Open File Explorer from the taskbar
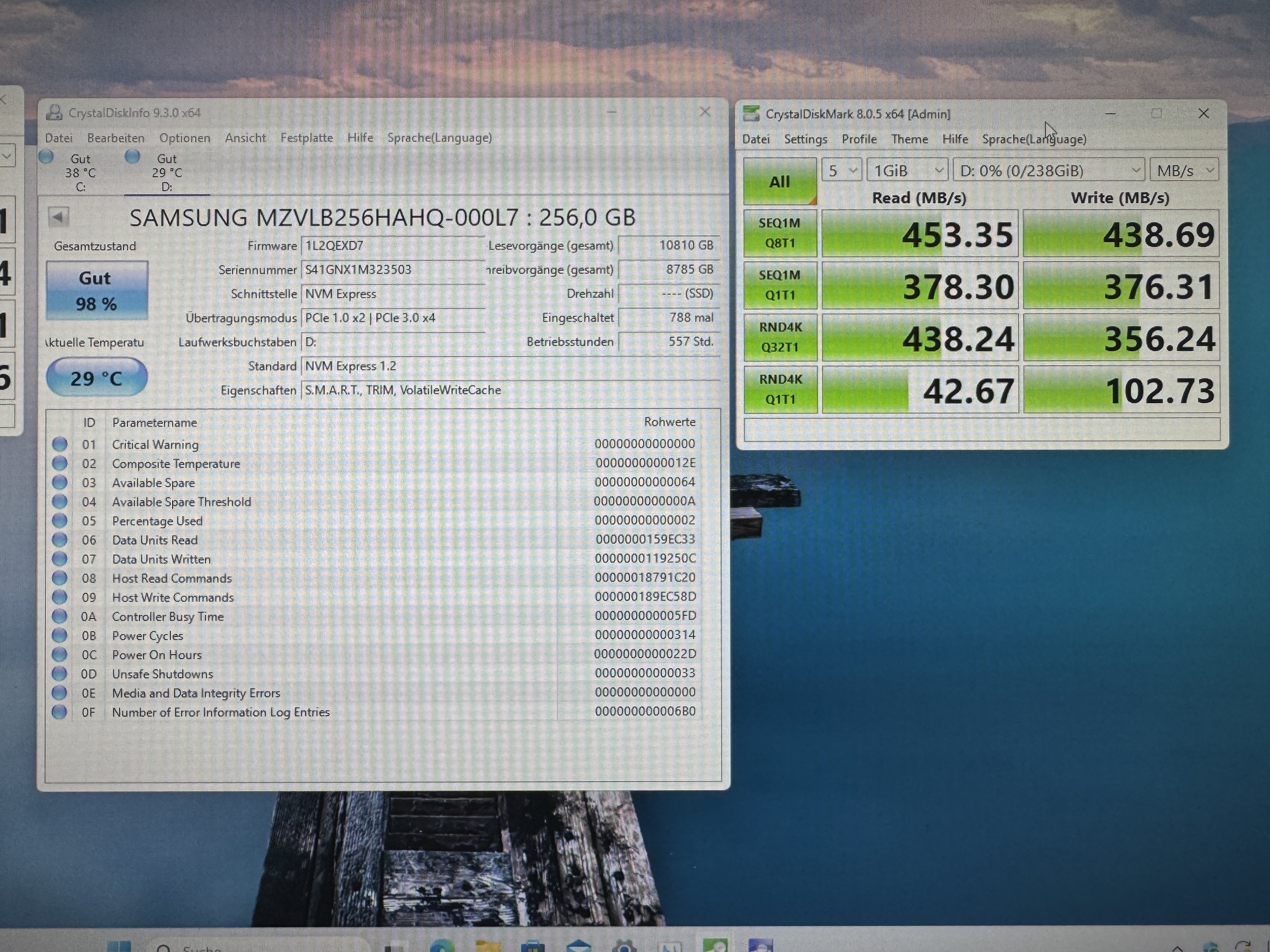 pyautogui.click(x=487, y=945)
